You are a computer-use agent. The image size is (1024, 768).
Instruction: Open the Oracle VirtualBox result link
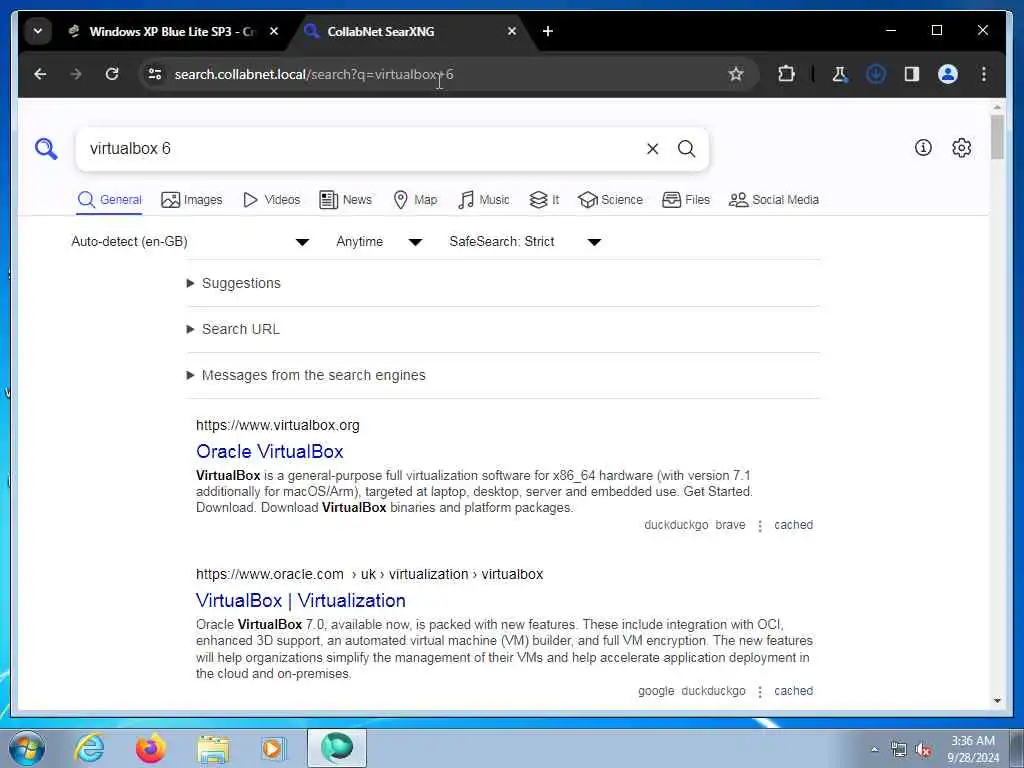click(x=270, y=451)
